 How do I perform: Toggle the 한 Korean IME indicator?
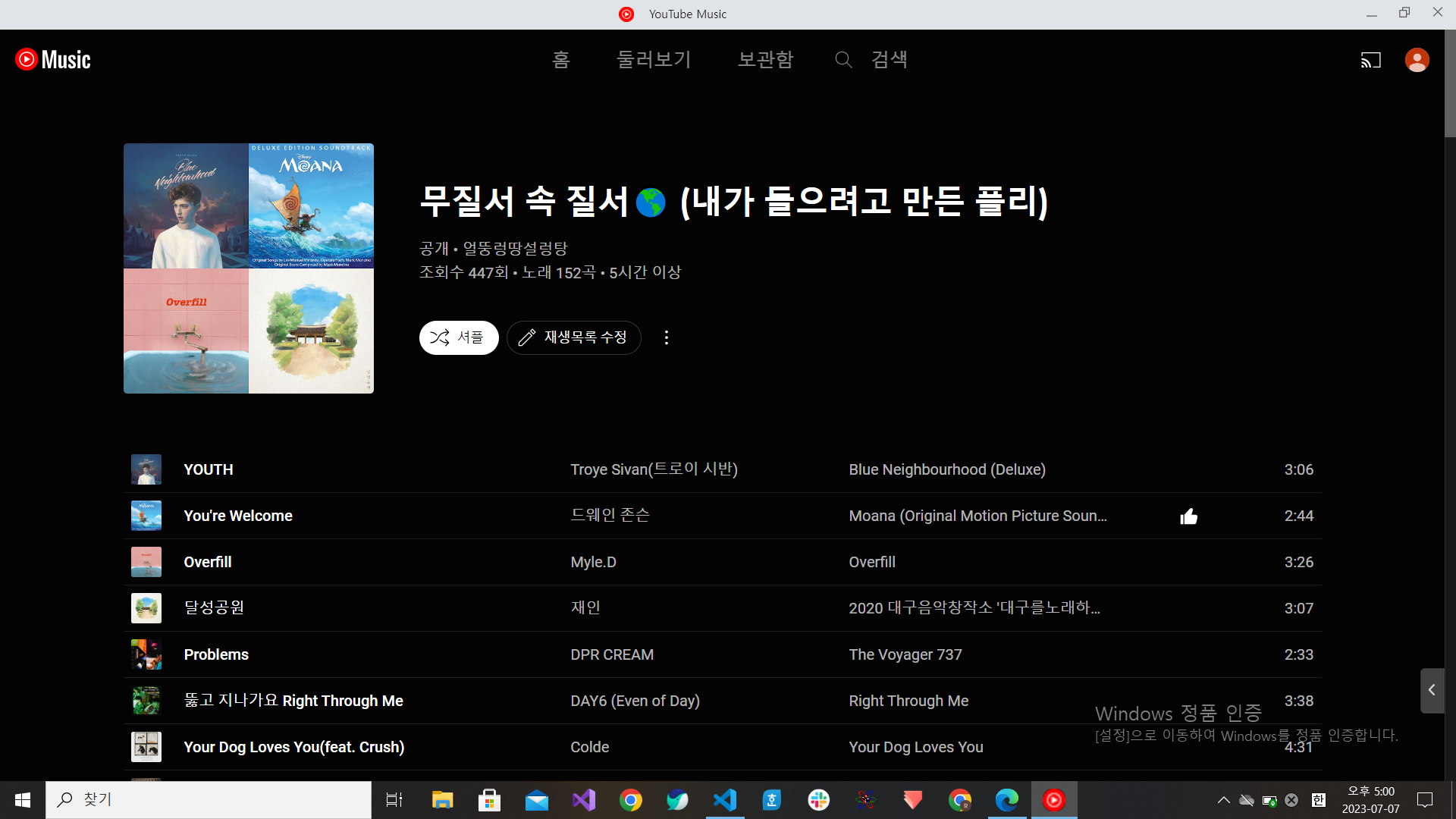coord(1319,800)
